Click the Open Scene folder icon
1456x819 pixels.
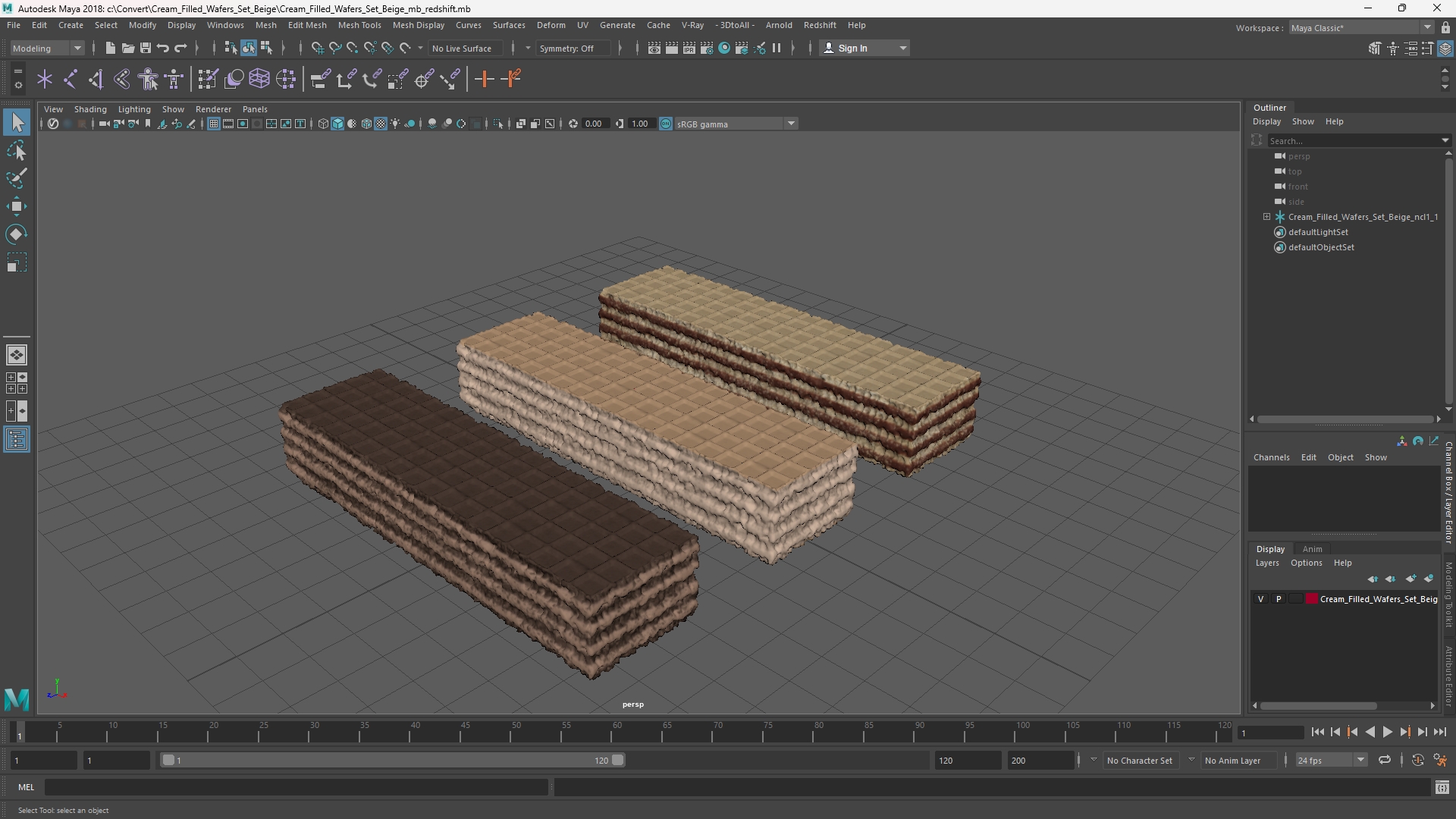click(127, 49)
